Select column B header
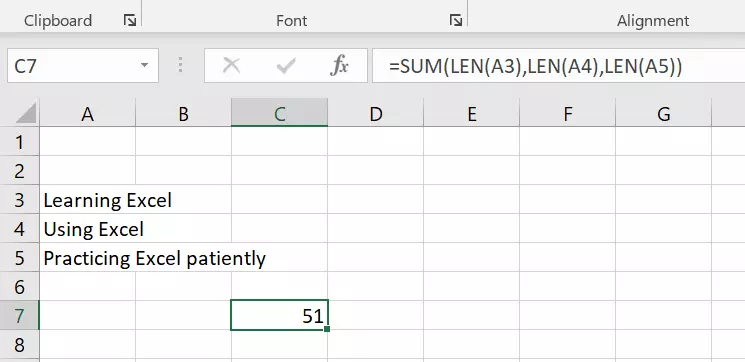 coord(183,114)
